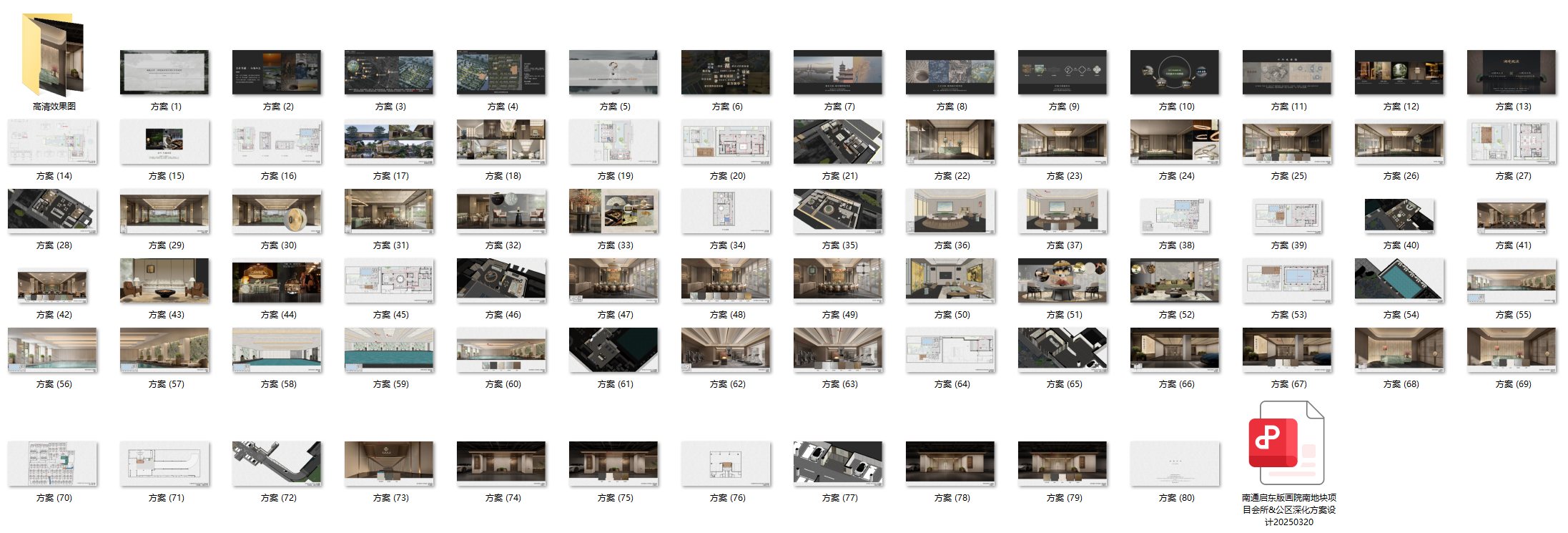Screen dimensions: 1568x533
Task: Click the label 方案 (12)
Action: click(1401, 107)
